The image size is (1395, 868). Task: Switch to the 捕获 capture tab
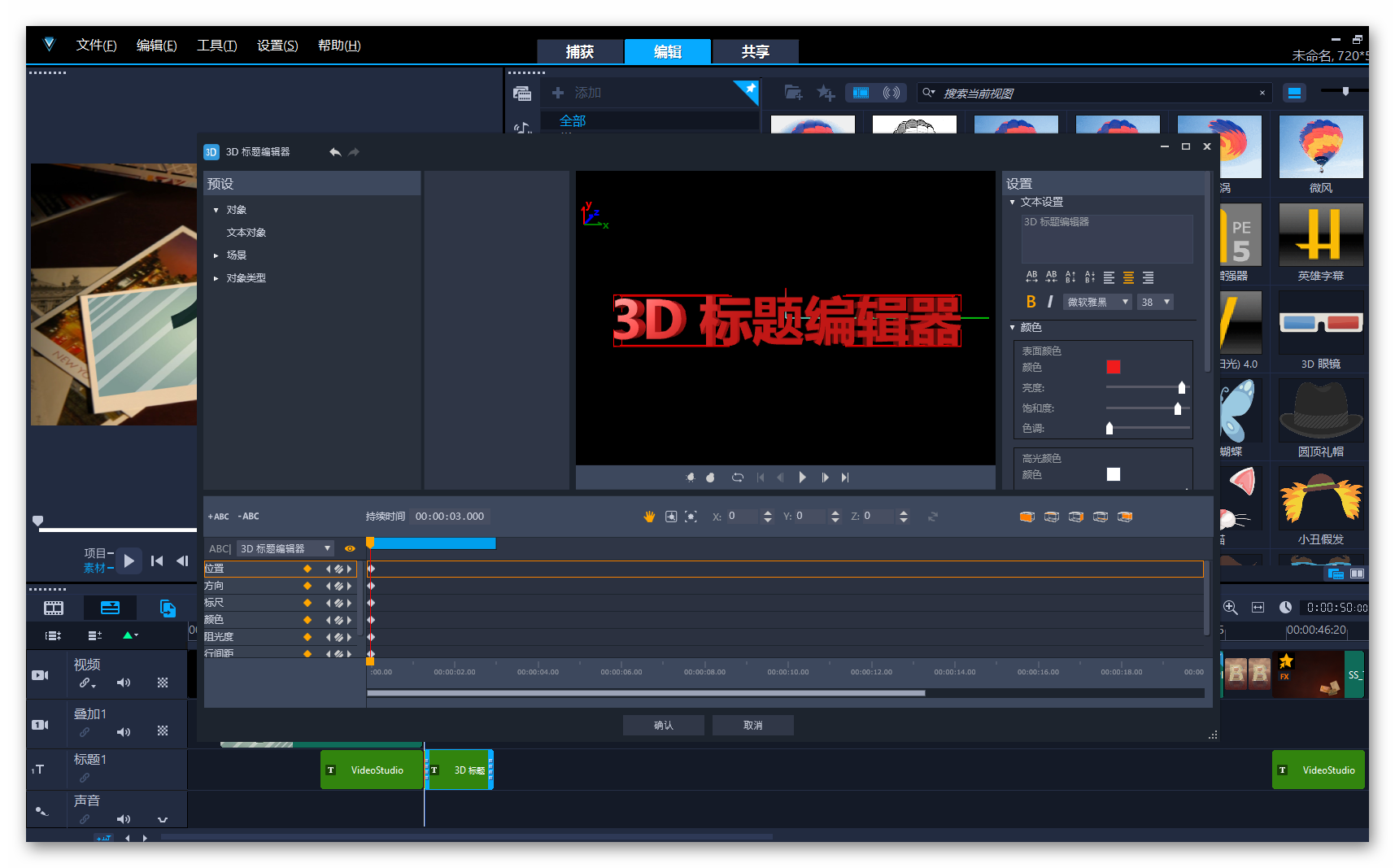coord(580,51)
